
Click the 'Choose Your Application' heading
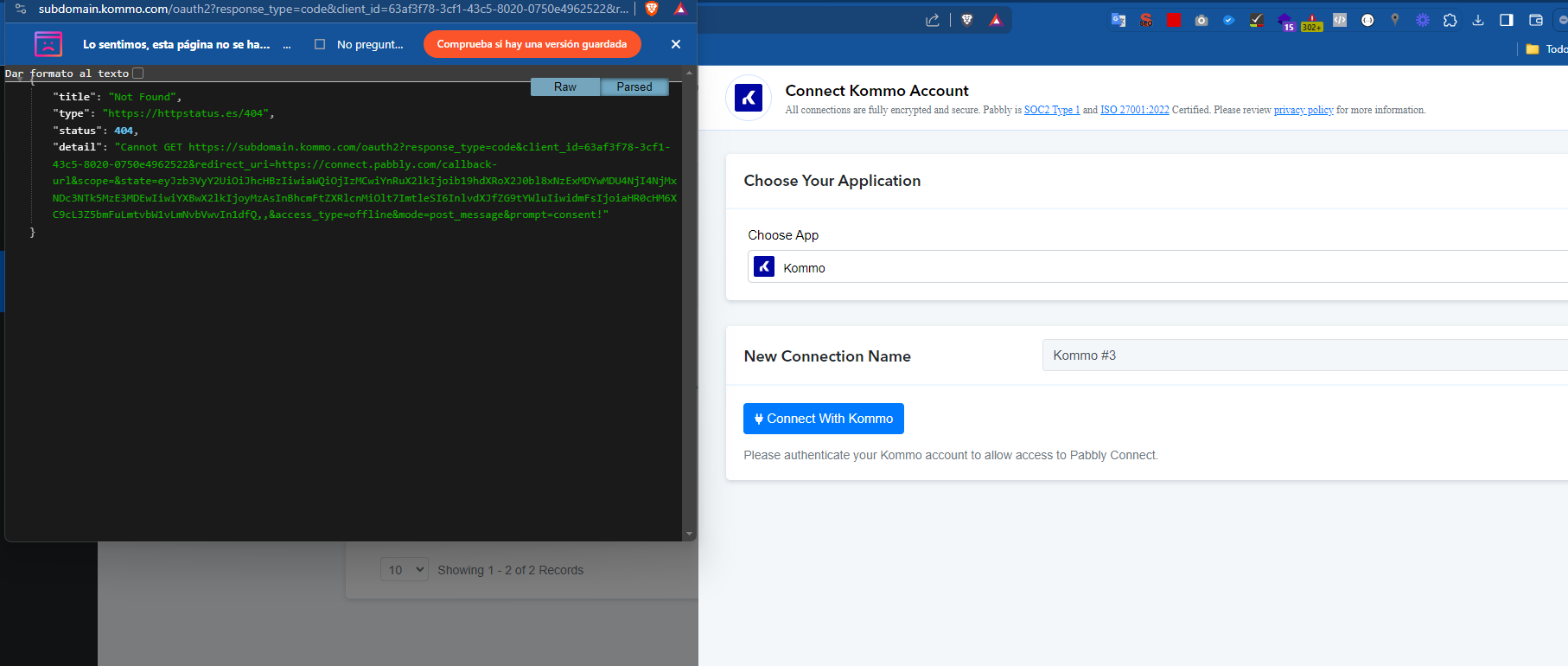(x=832, y=181)
